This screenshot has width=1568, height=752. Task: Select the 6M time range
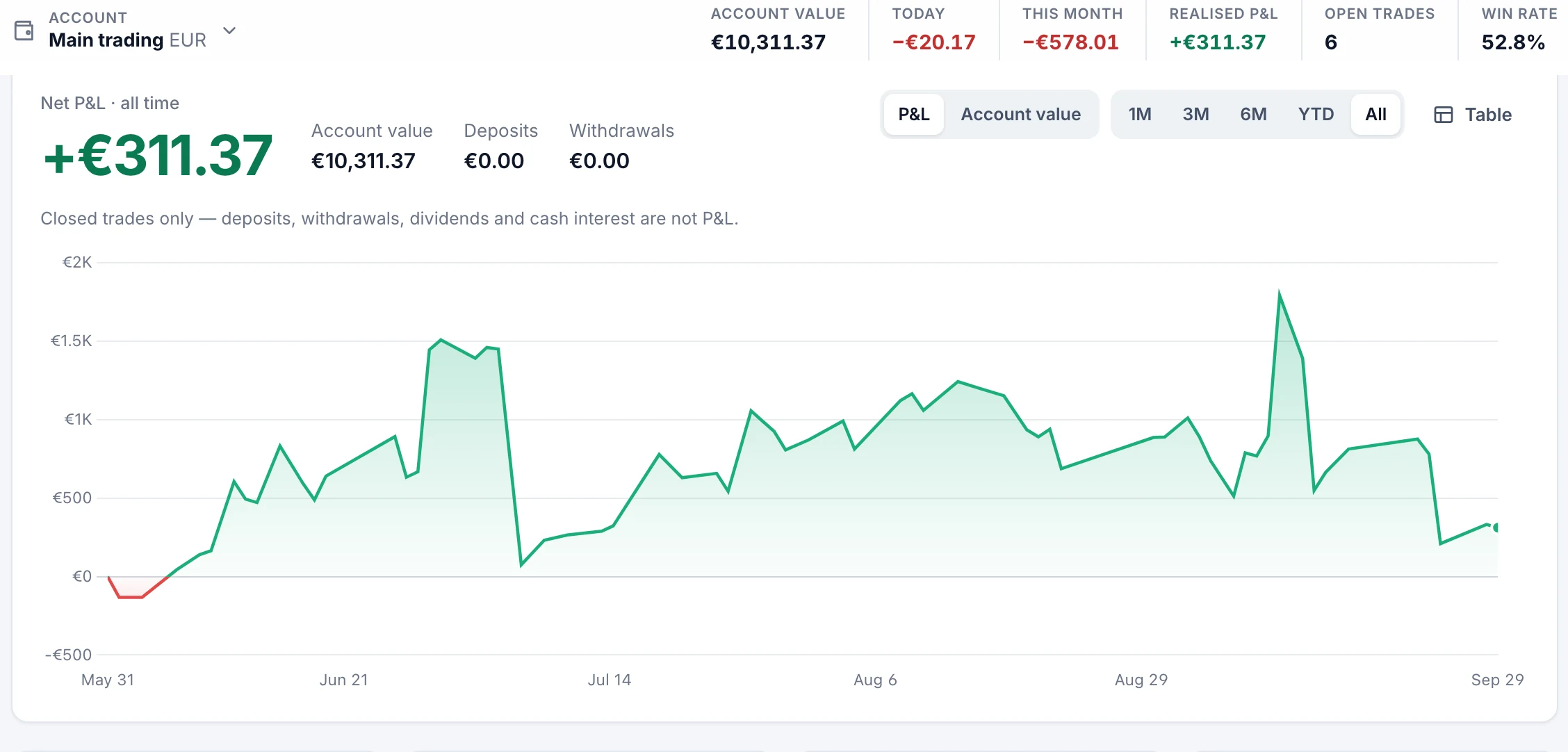click(x=1253, y=115)
